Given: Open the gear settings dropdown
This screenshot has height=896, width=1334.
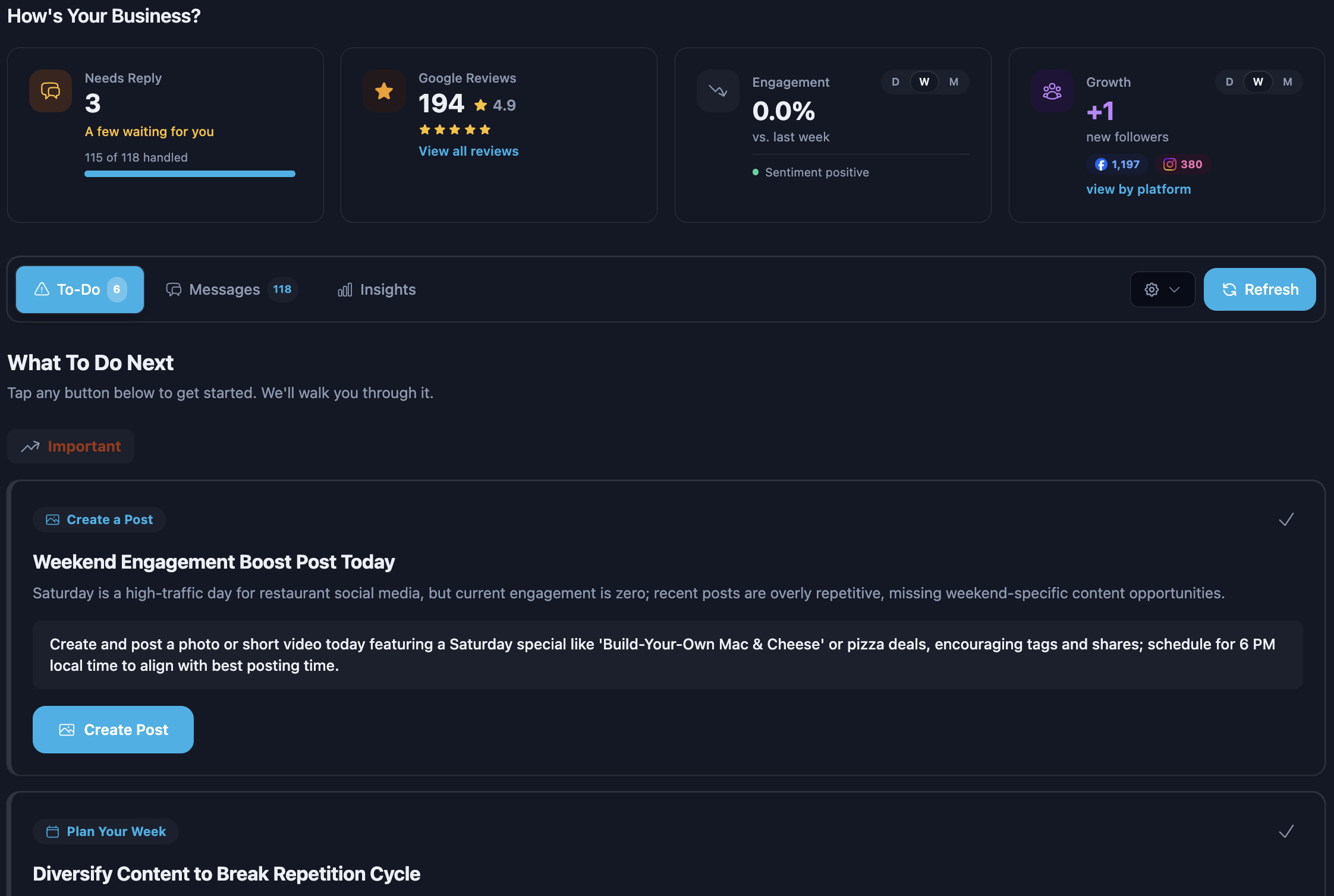Looking at the screenshot, I should point(1162,289).
